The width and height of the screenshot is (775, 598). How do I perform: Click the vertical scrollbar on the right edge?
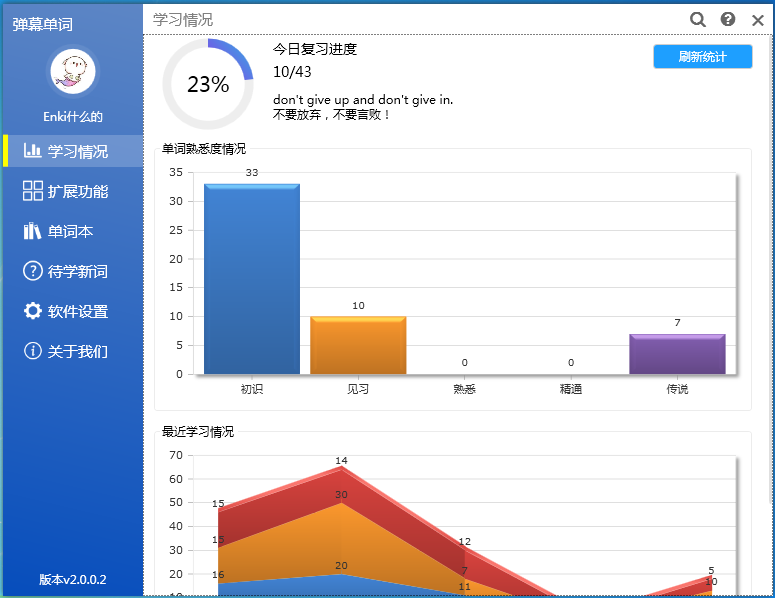tap(767, 300)
